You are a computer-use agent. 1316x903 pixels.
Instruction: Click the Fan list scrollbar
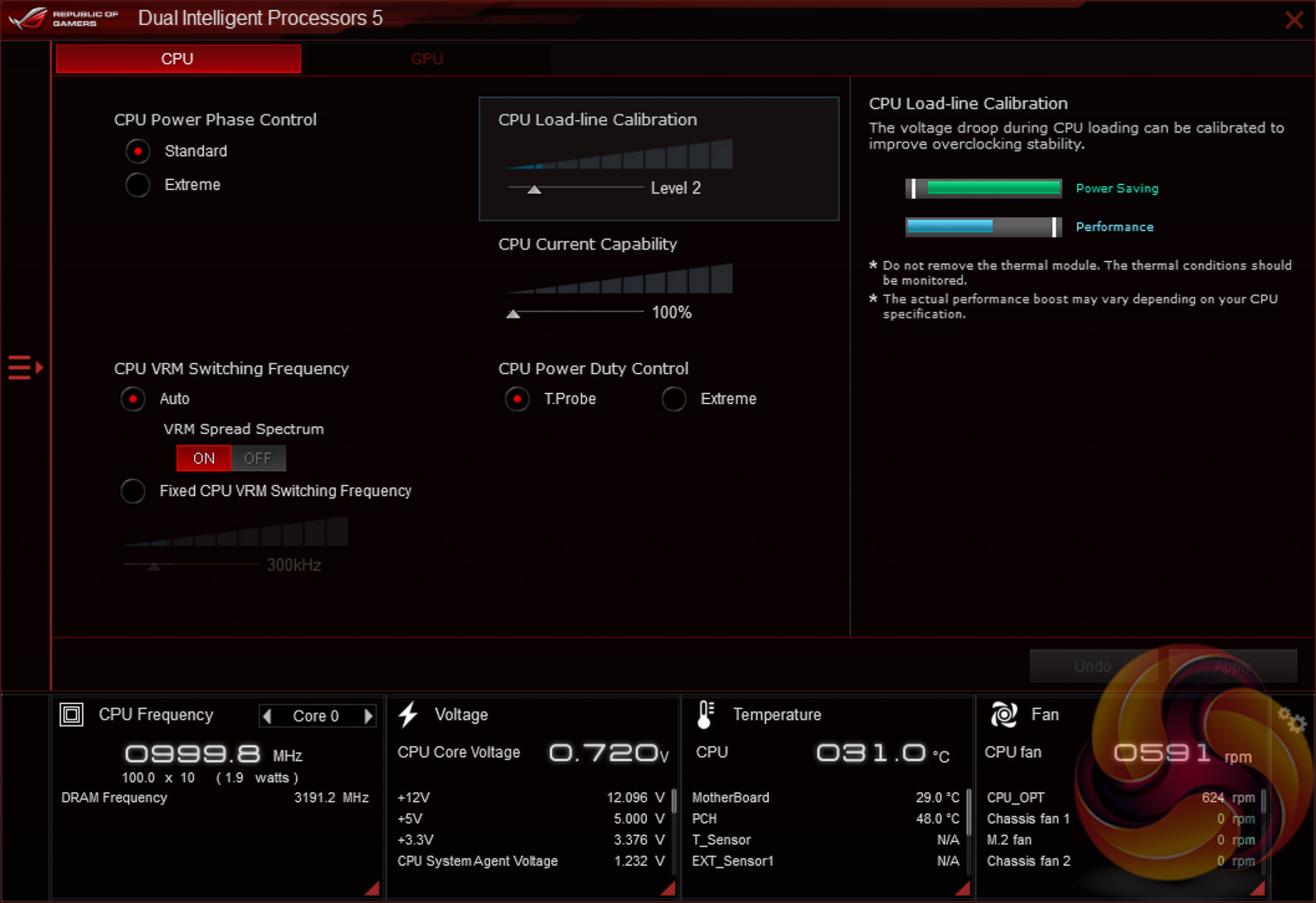pyautogui.click(x=1264, y=801)
